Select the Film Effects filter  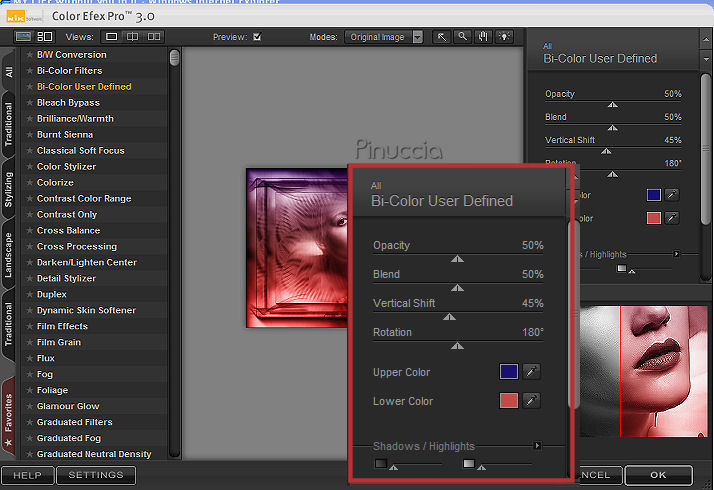(x=62, y=326)
